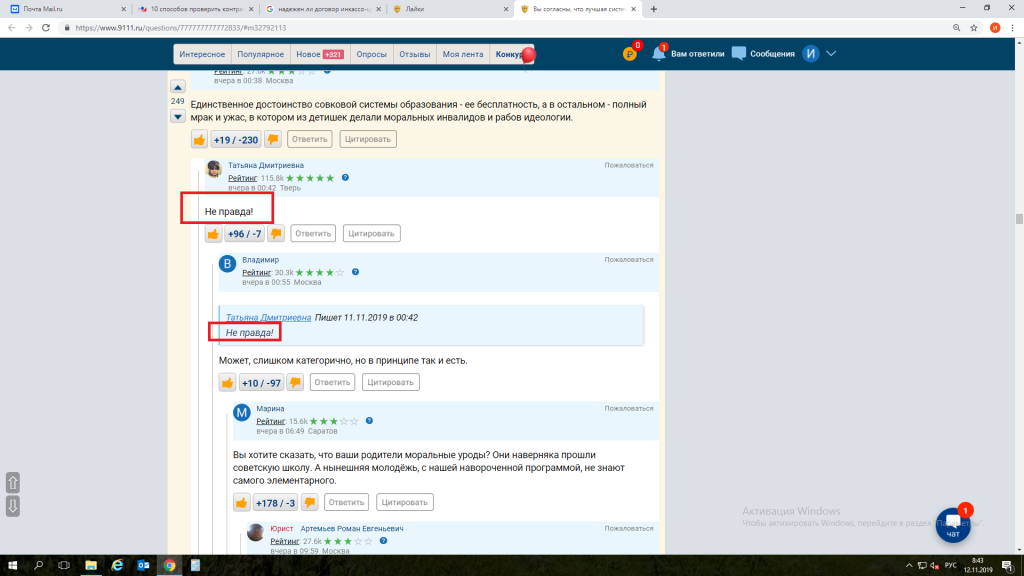The width and height of the screenshot is (1024, 576).
Task: Select the 'Популярное' navigation tab
Action: 261,54
